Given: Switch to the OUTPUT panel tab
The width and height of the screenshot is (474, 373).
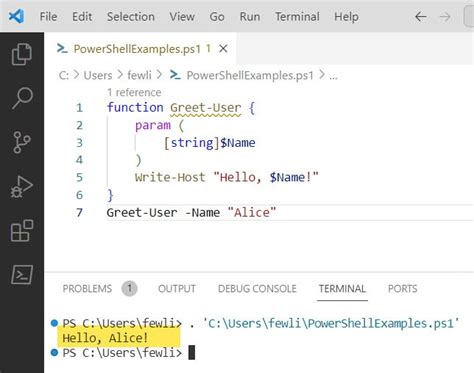Looking at the screenshot, I should [177, 288].
